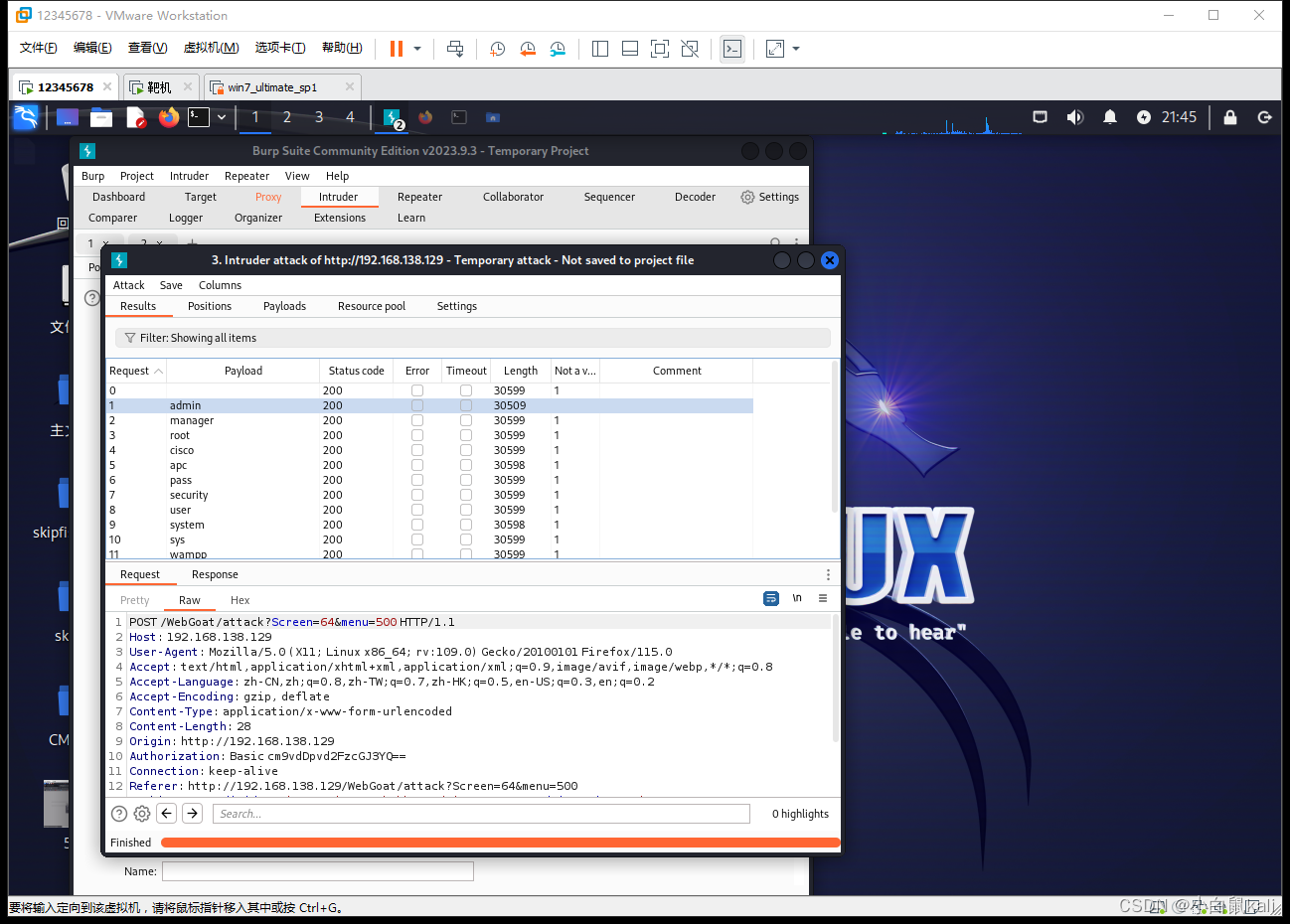The width and height of the screenshot is (1290, 924).
Task: Click in the message Search field
Action: [481, 814]
